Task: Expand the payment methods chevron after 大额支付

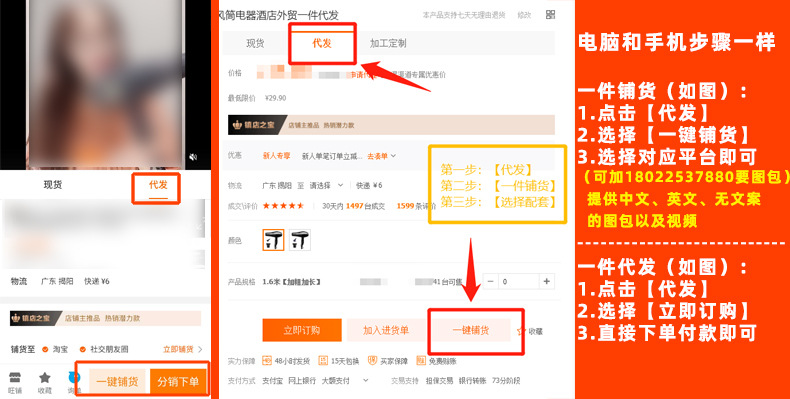Action: [365, 380]
